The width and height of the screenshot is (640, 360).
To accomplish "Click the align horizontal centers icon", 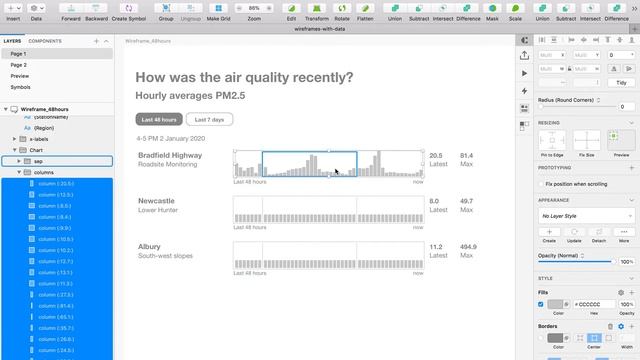I will click(x=584, y=40).
